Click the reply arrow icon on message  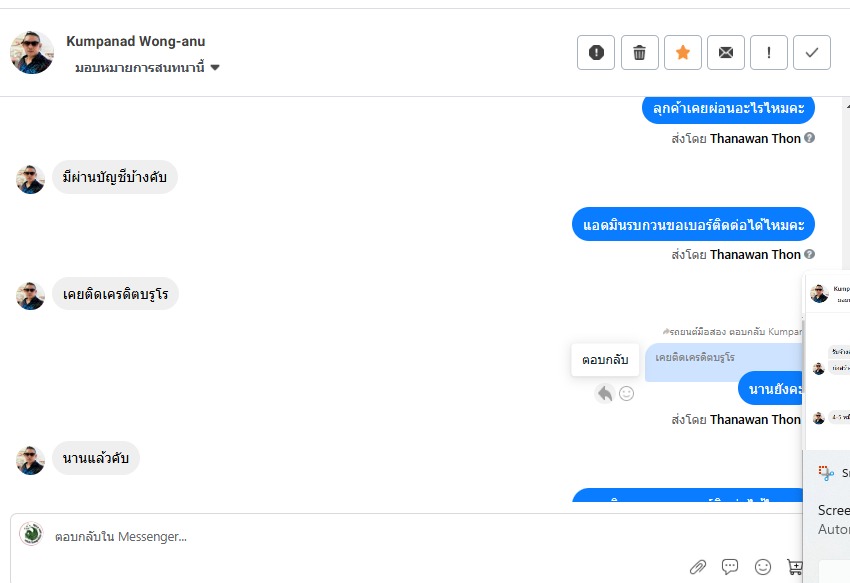(x=604, y=394)
